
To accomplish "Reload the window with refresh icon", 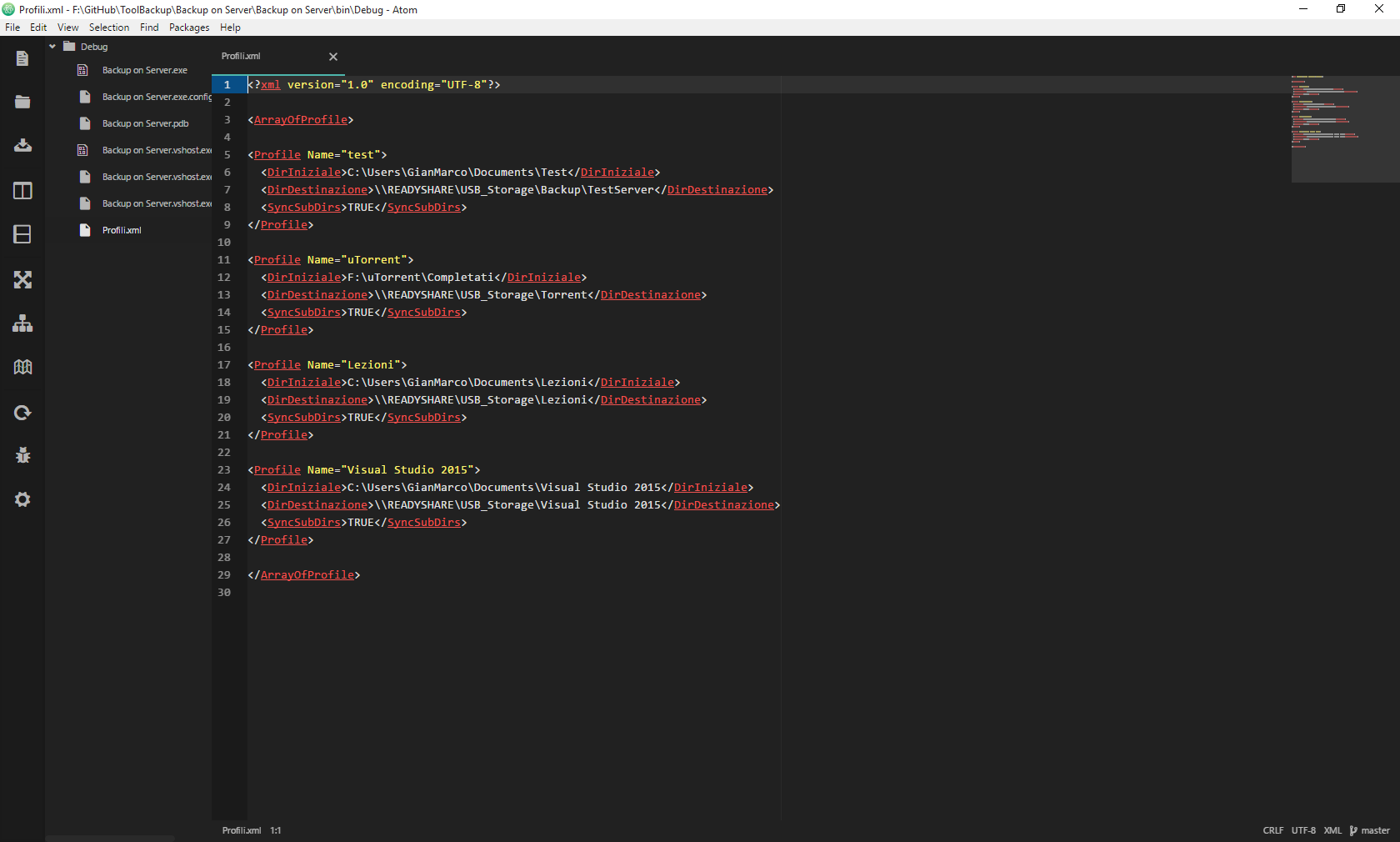I will click(22, 412).
